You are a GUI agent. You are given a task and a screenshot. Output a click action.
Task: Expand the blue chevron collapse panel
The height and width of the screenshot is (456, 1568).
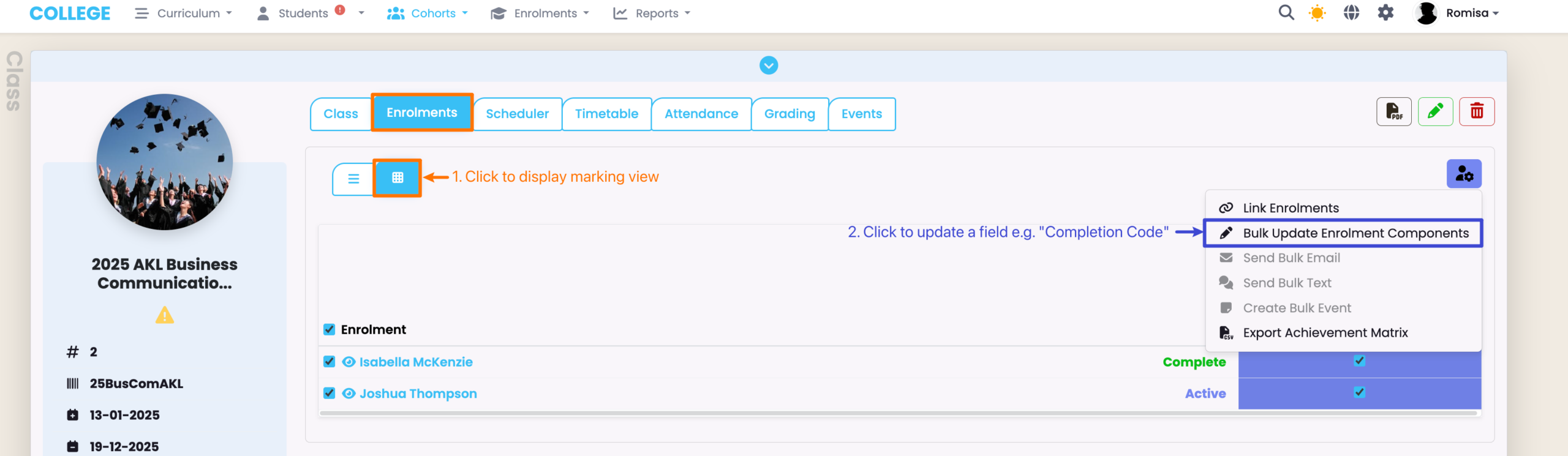[769, 65]
